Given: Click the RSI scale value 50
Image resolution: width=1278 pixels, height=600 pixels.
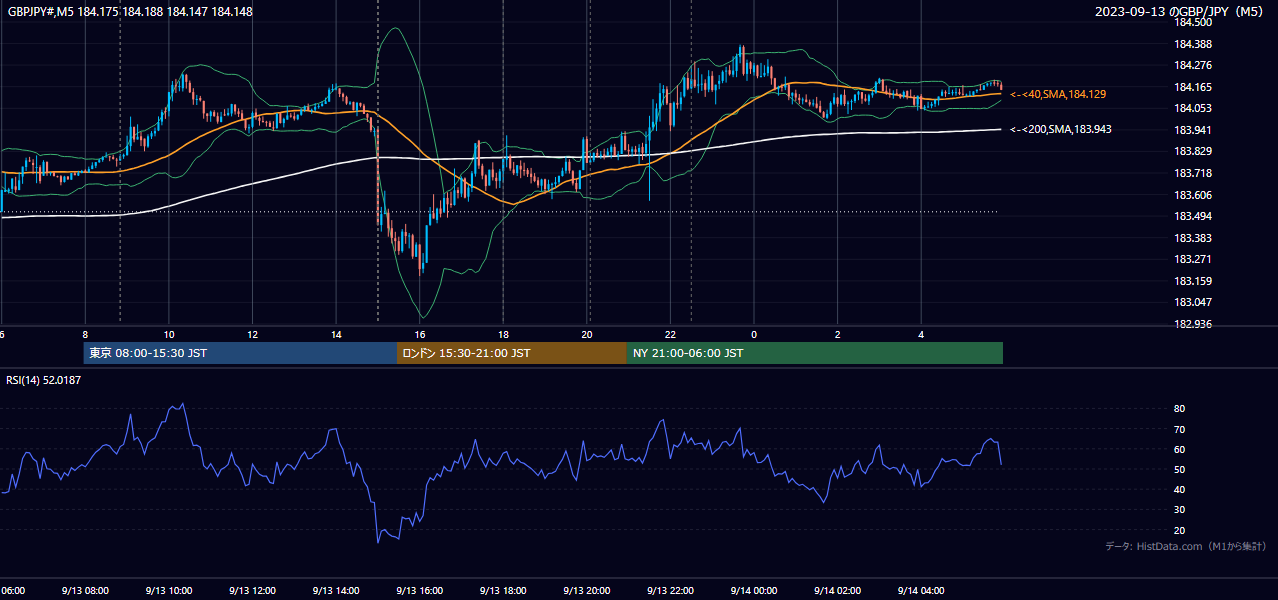Looking at the screenshot, I should [1180, 469].
